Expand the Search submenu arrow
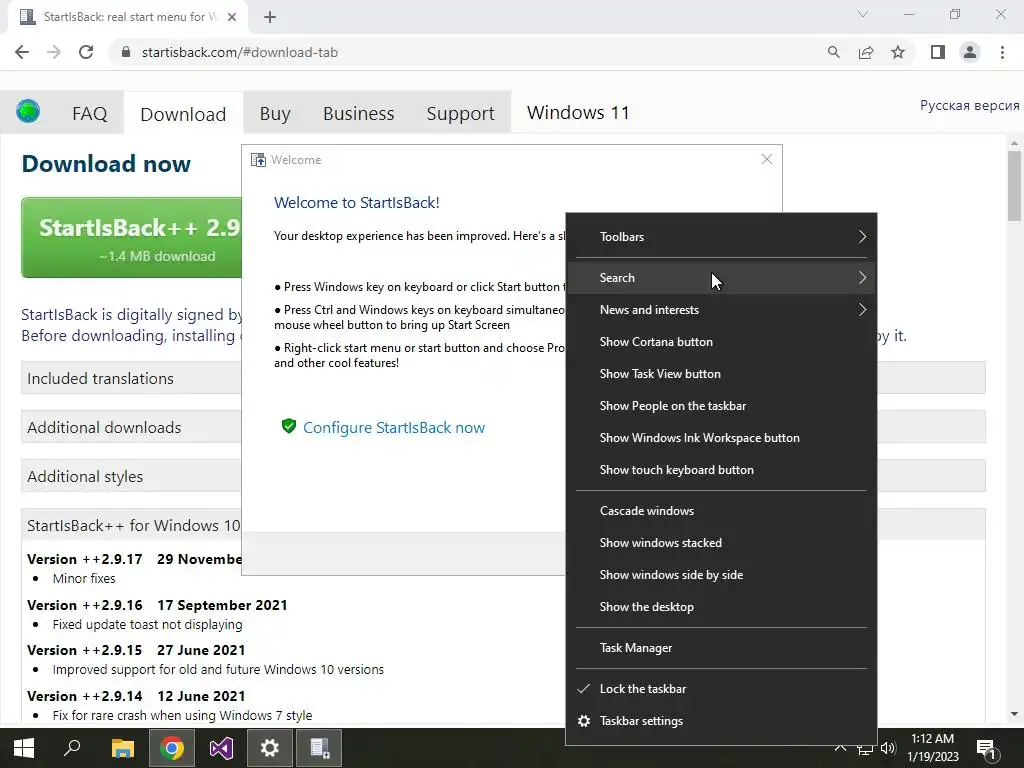Image resolution: width=1024 pixels, height=768 pixels. pyautogui.click(x=862, y=278)
